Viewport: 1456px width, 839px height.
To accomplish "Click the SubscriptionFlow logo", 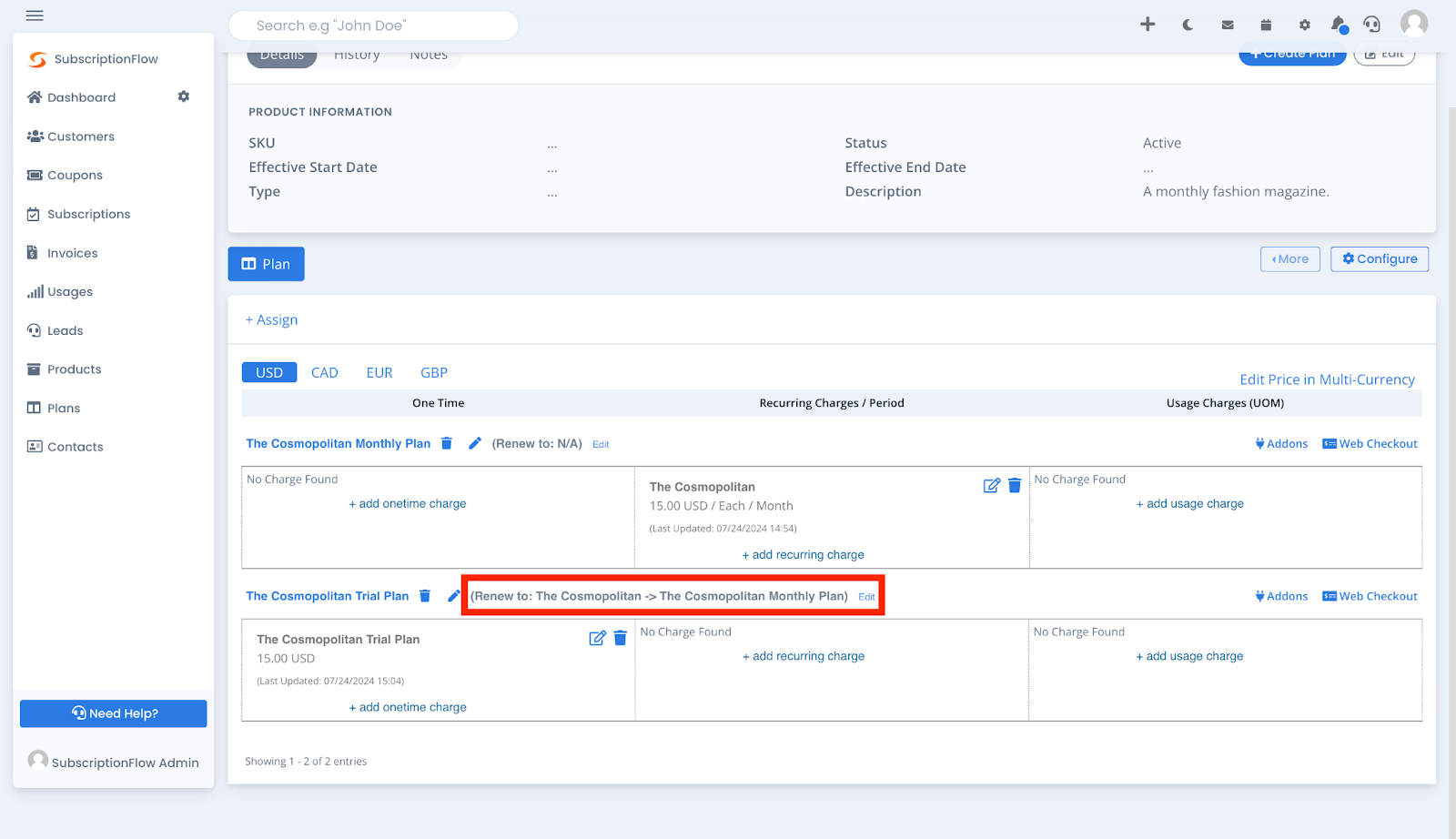I will (x=93, y=59).
